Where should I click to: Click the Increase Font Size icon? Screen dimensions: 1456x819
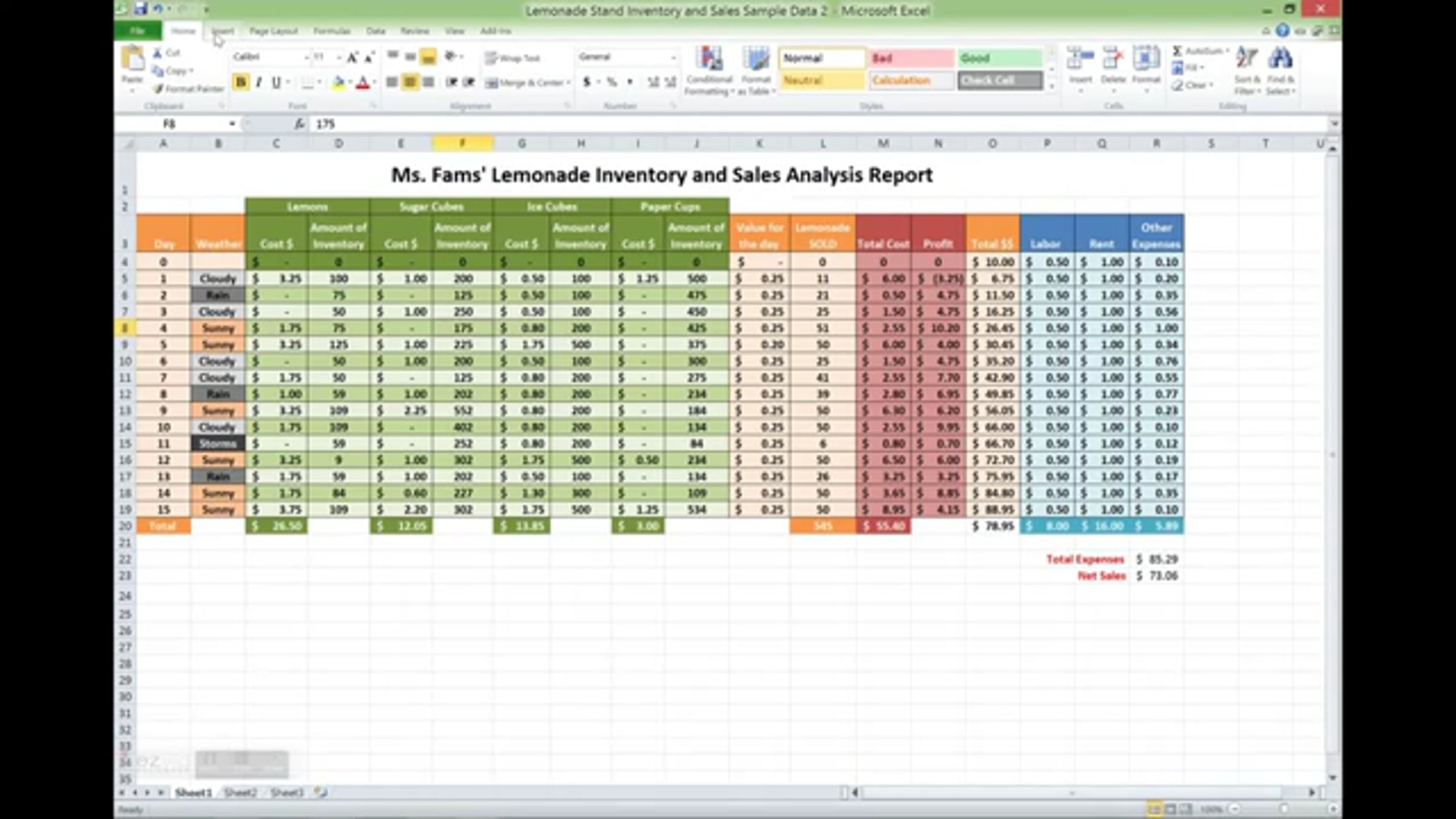point(352,58)
